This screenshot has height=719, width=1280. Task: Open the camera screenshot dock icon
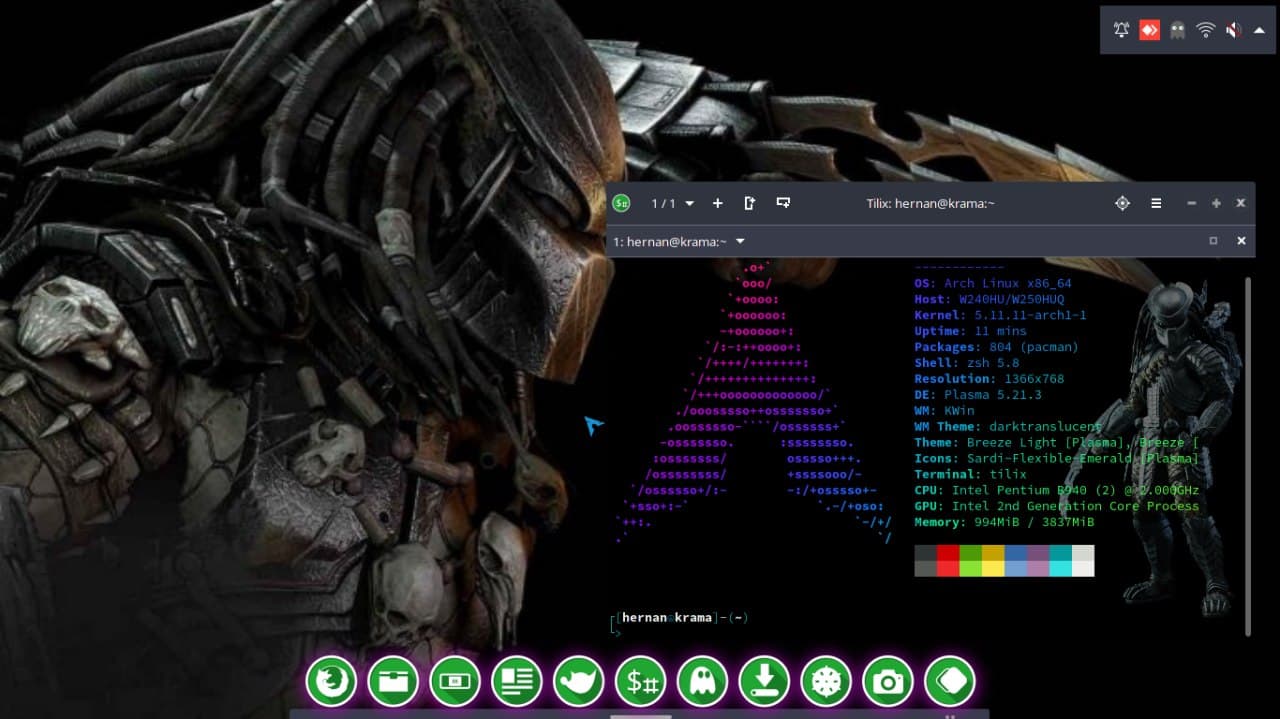point(888,682)
